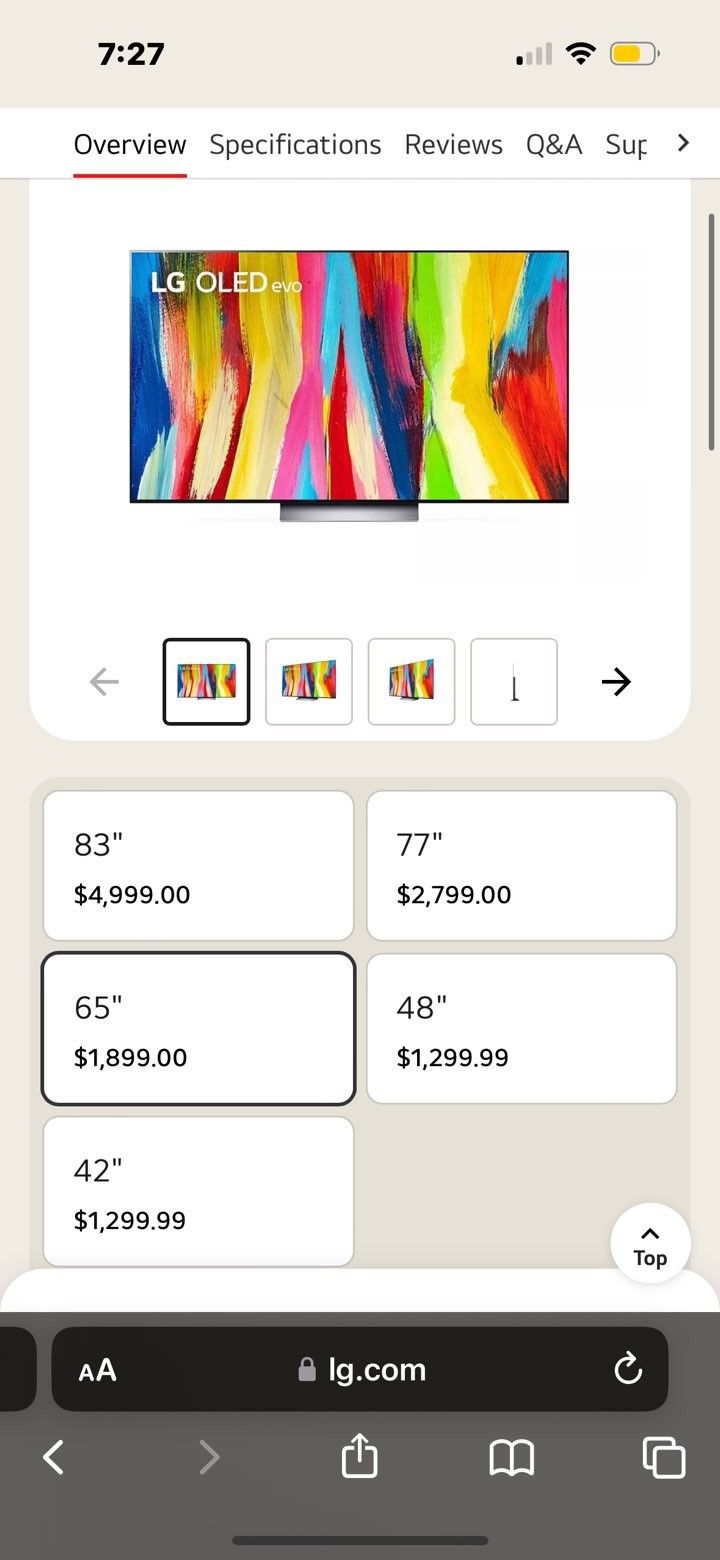This screenshot has height=1560, width=720.
Task: Switch to the Specifications tab
Action: [295, 144]
